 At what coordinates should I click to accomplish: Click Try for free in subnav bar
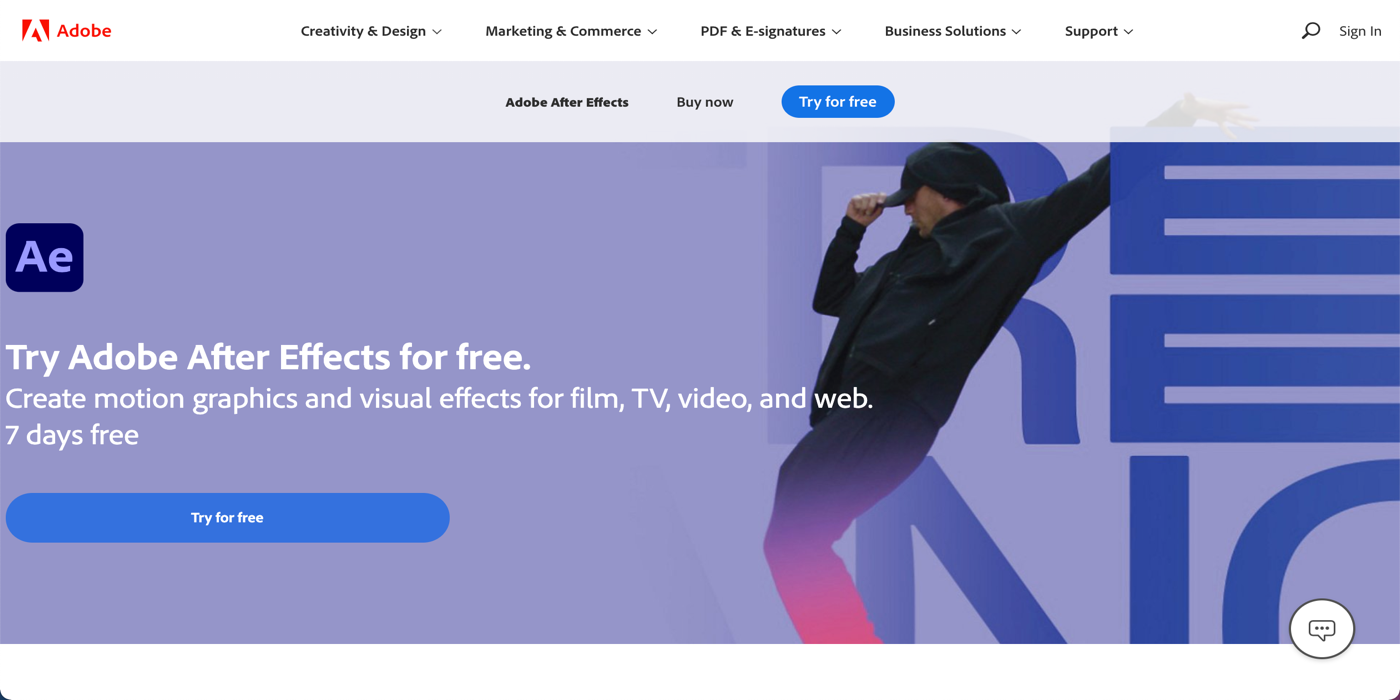tap(838, 102)
